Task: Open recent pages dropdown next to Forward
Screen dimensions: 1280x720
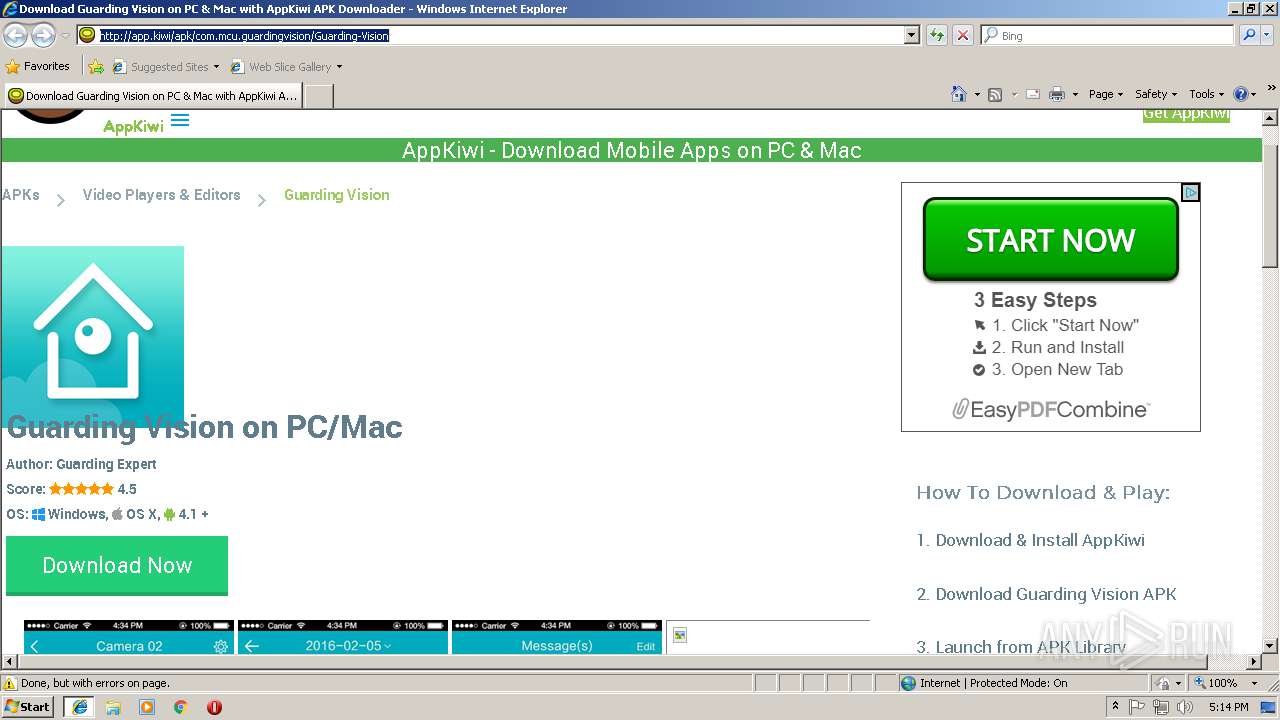Action: (x=65, y=35)
